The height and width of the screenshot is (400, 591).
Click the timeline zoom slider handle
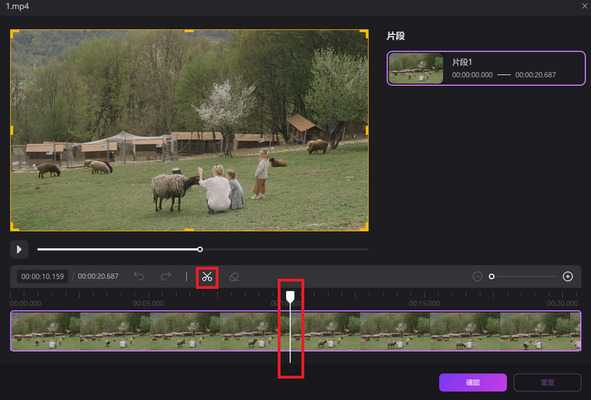(x=491, y=276)
